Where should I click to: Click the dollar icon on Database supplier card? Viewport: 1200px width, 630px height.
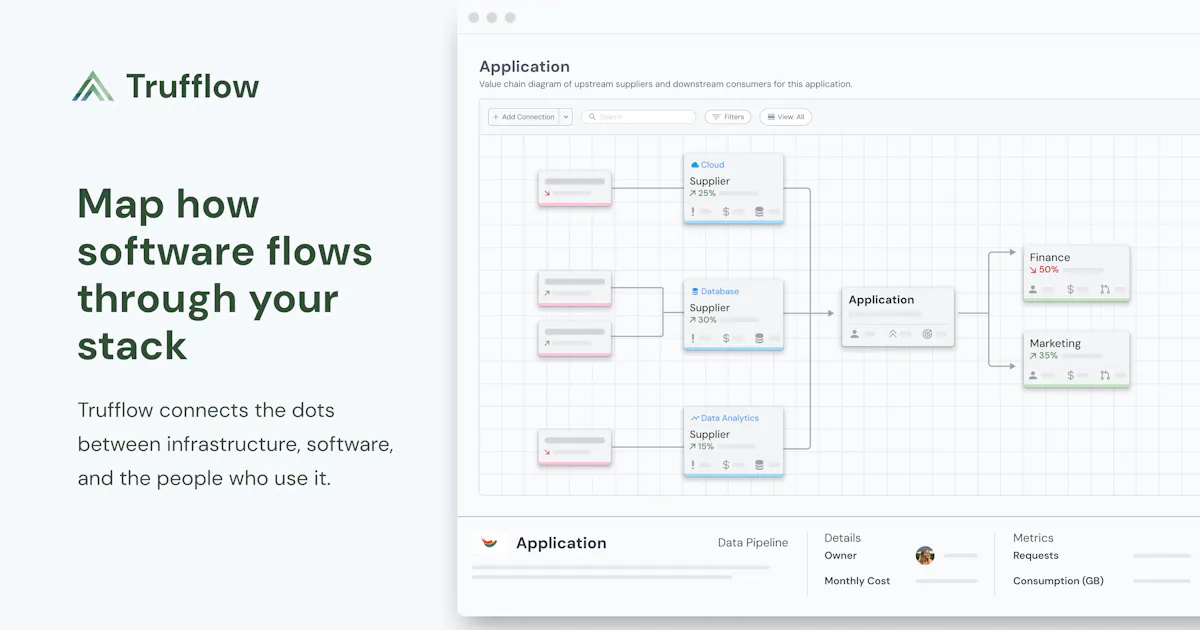(726, 338)
